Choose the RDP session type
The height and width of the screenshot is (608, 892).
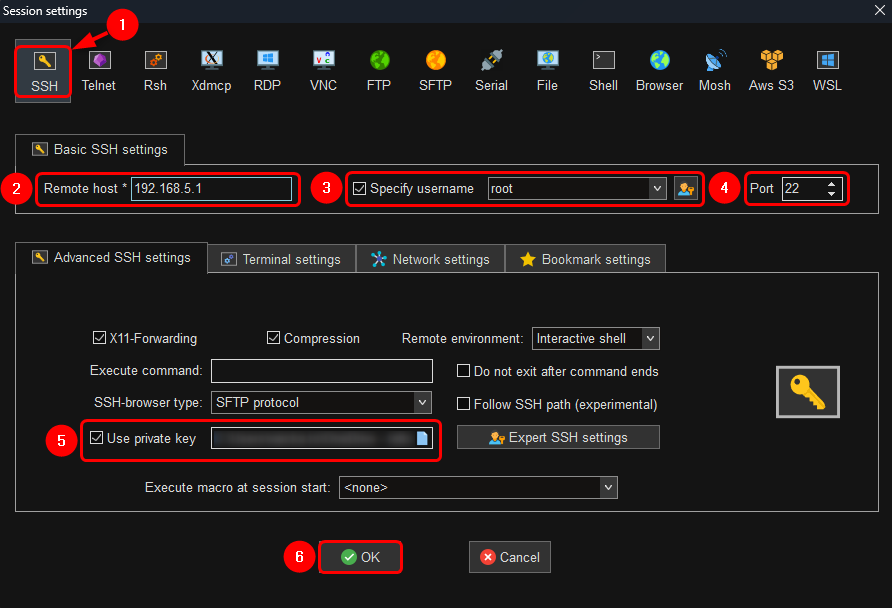[267, 70]
